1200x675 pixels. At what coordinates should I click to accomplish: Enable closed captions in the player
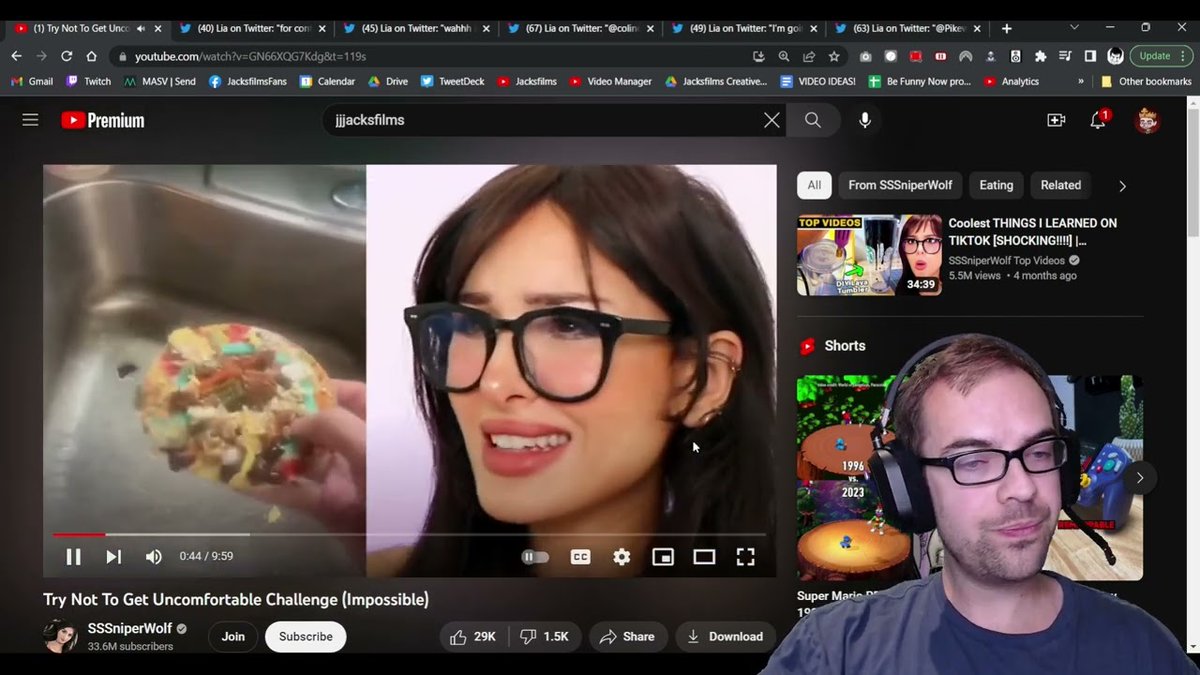point(580,556)
